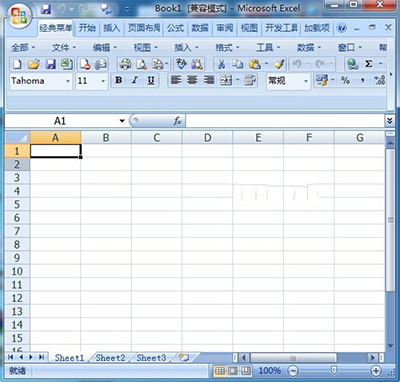Click increase decimal icon

pyautogui.click(x=379, y=80)
